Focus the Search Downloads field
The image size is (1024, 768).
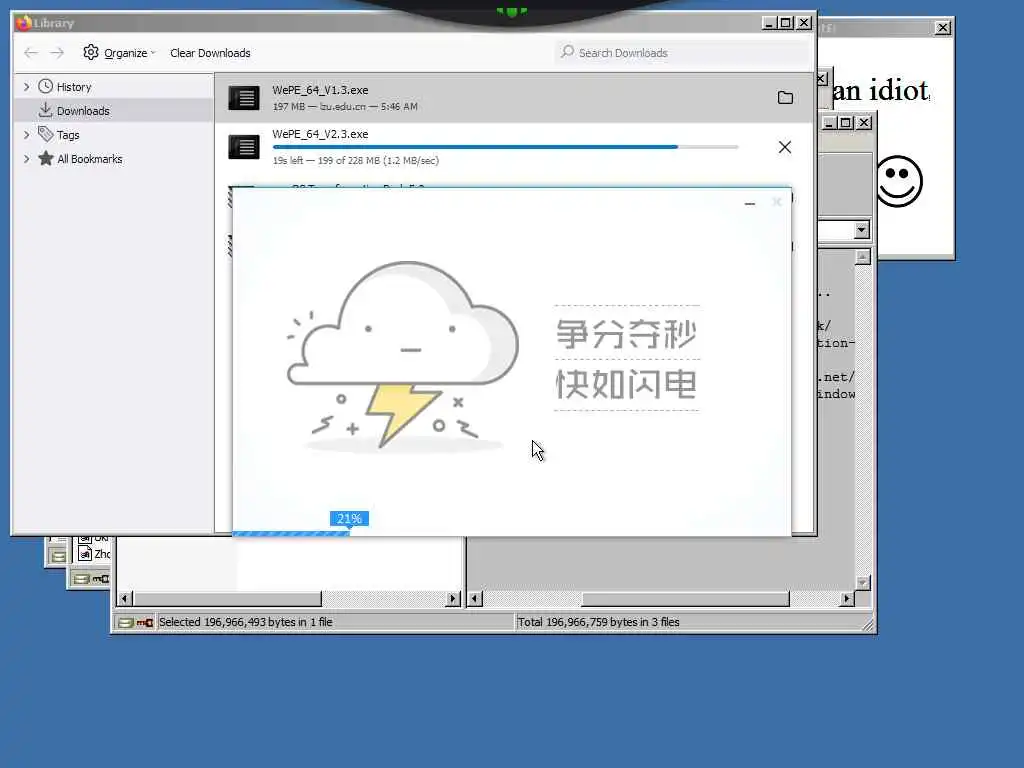(x=682, y=53)
